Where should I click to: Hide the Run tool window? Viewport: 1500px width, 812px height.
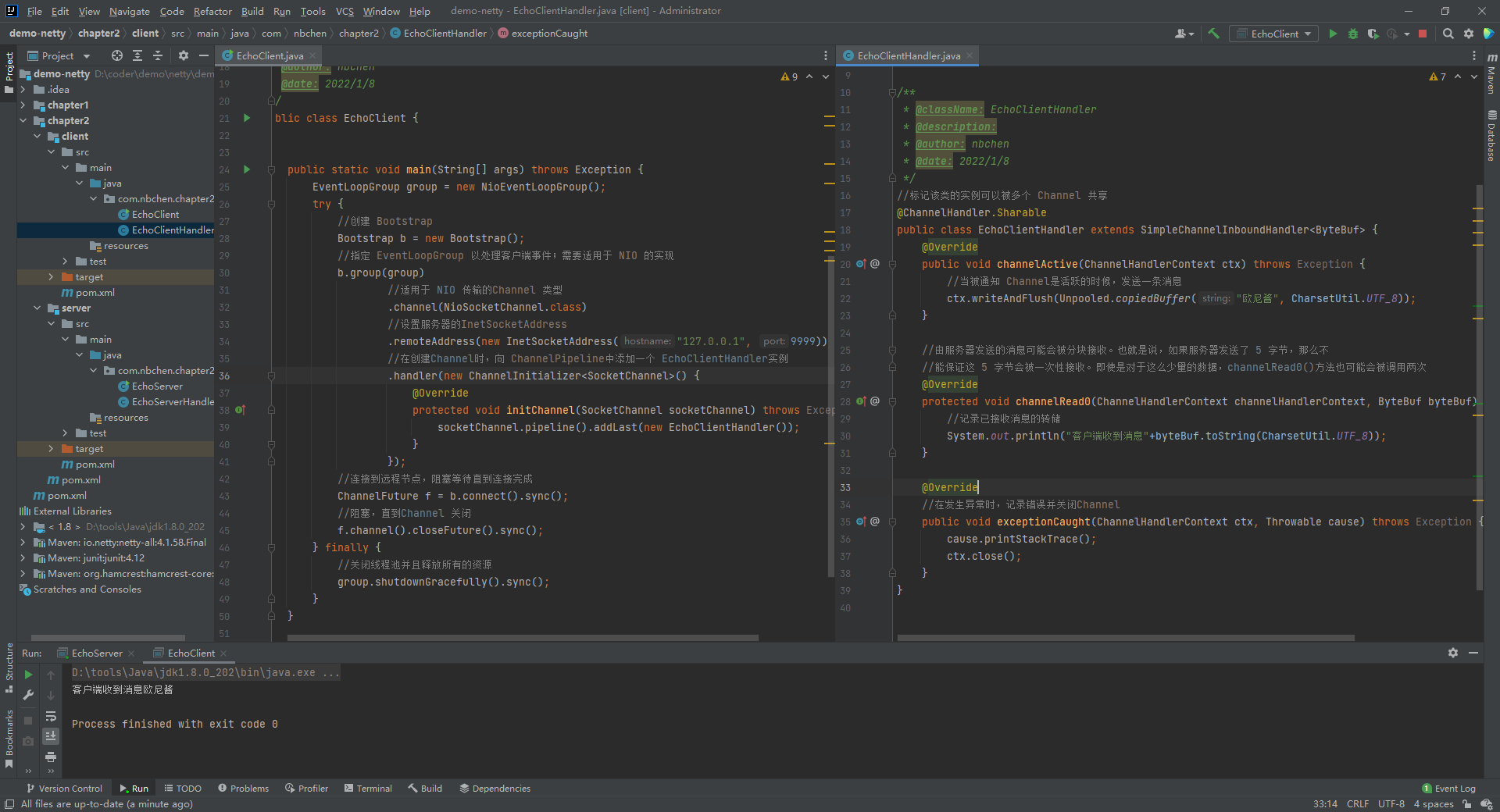[1473, 653]
